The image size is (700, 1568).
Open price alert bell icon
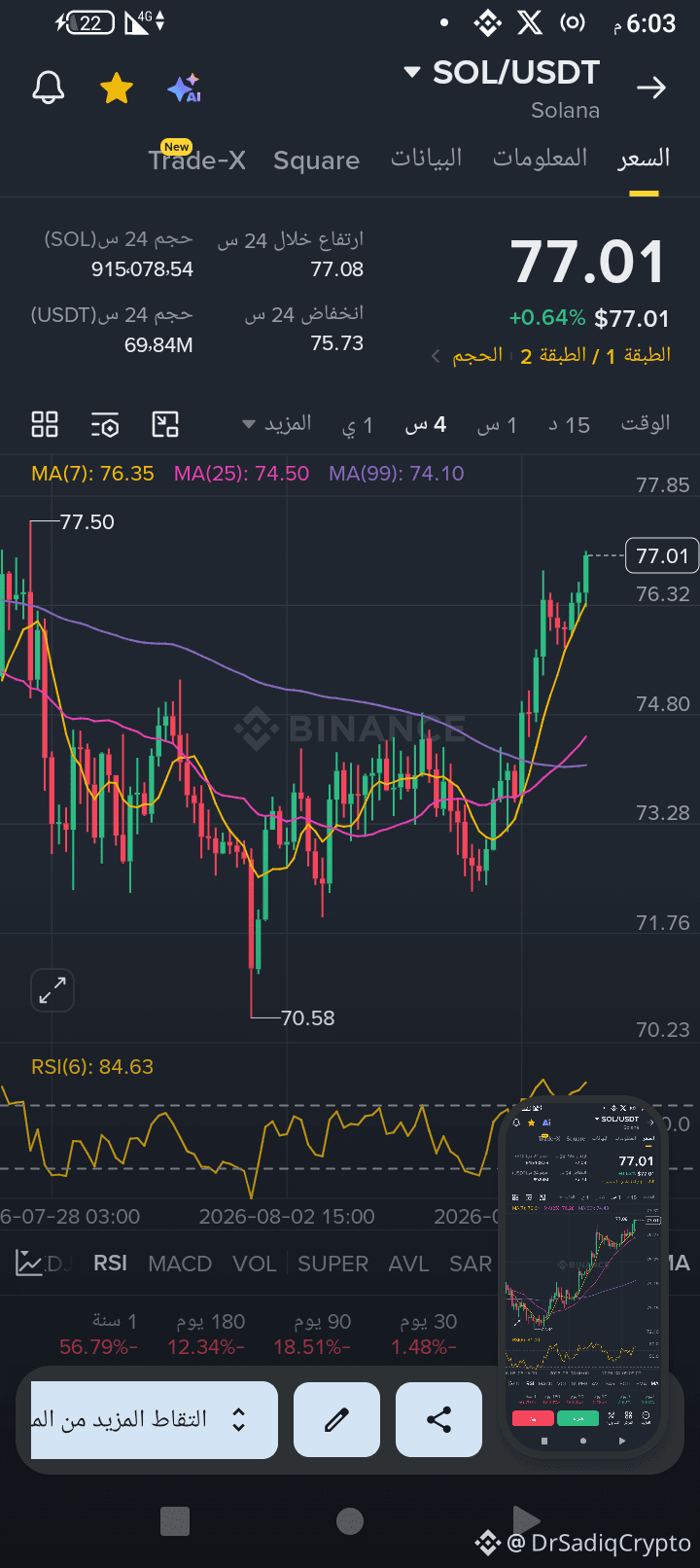coord(49,88)
